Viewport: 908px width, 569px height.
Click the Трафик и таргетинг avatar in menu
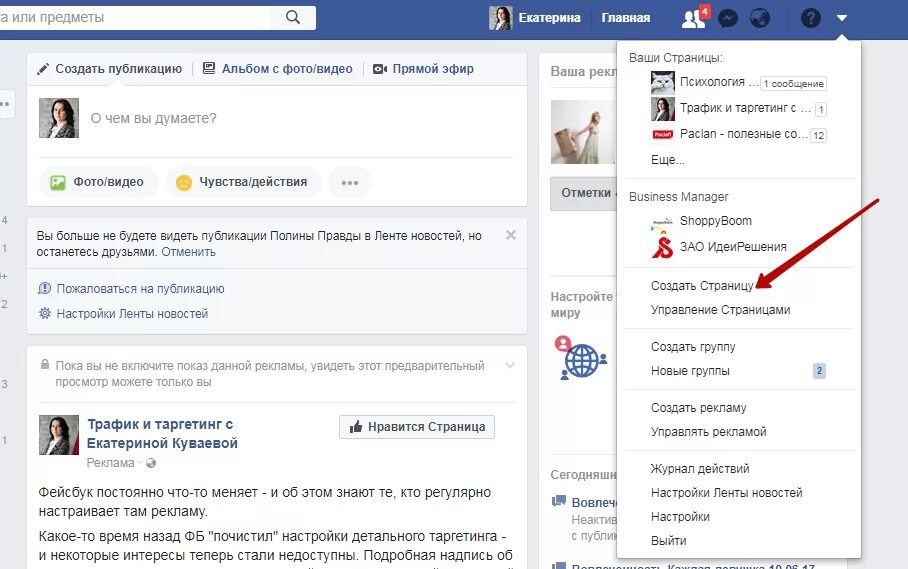[x=663, y=109]
